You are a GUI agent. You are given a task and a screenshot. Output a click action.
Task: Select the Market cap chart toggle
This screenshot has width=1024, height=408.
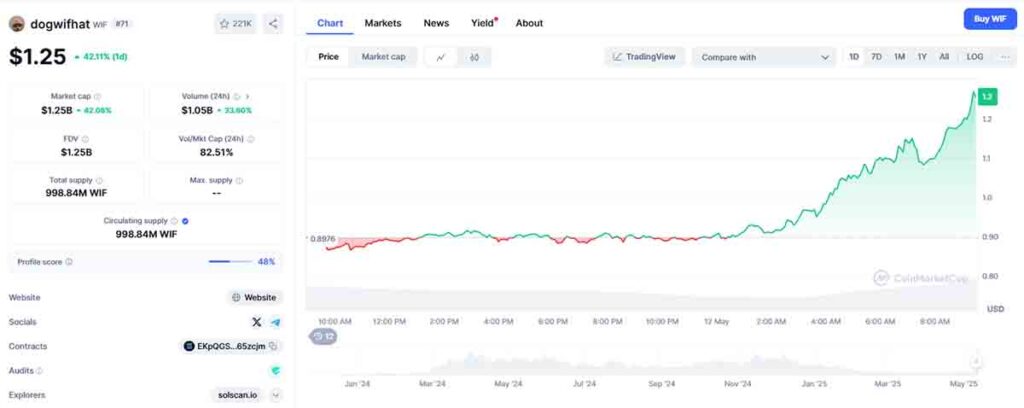383,57
